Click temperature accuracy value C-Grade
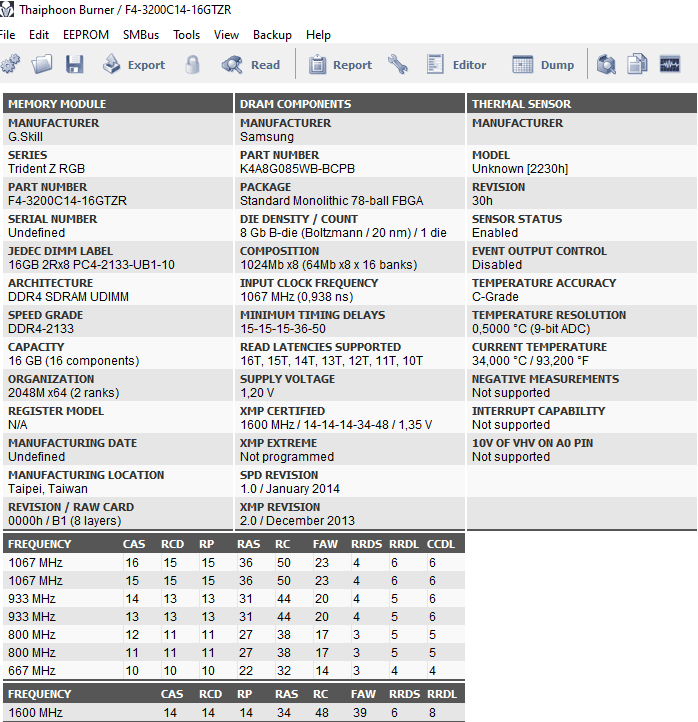Viewport: 698px width, 722px height. 495,297
